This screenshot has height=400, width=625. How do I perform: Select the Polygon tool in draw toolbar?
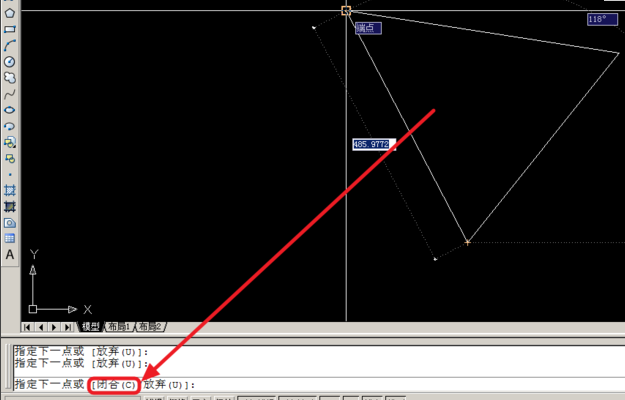point(10,13)
